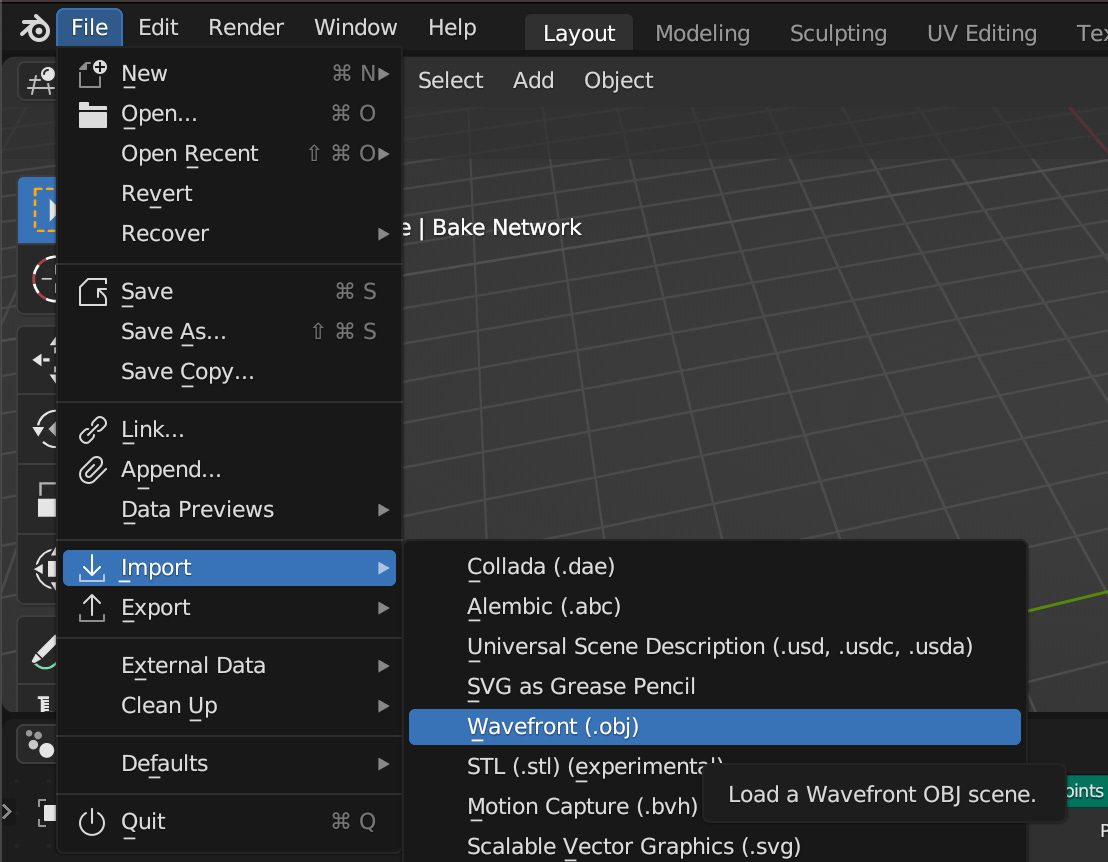
Task: Open the Help menu
Action: pos(452,28)
